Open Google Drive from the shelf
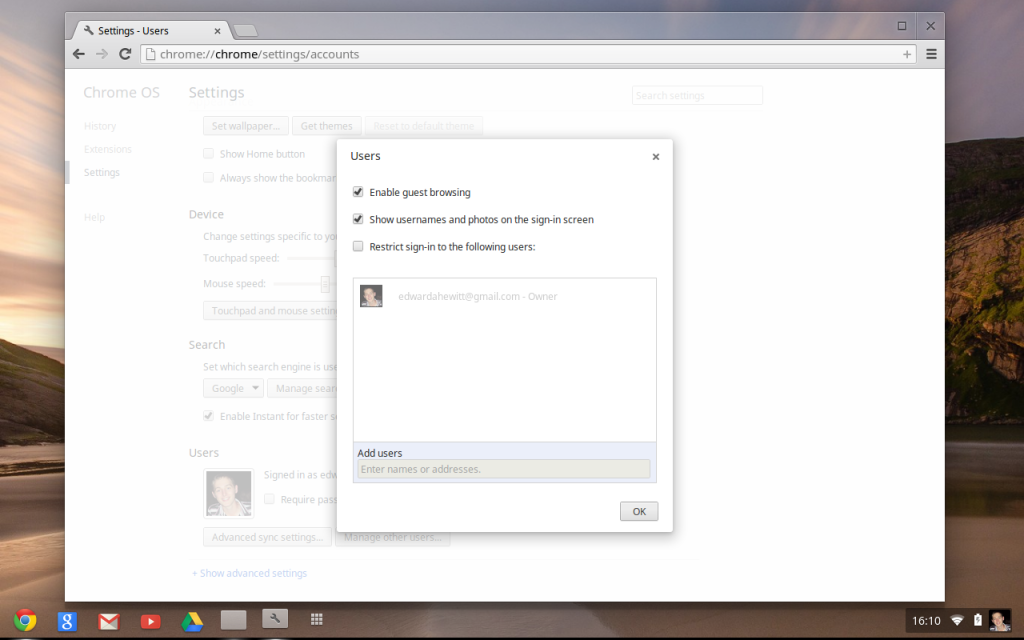 pos(191,620)
